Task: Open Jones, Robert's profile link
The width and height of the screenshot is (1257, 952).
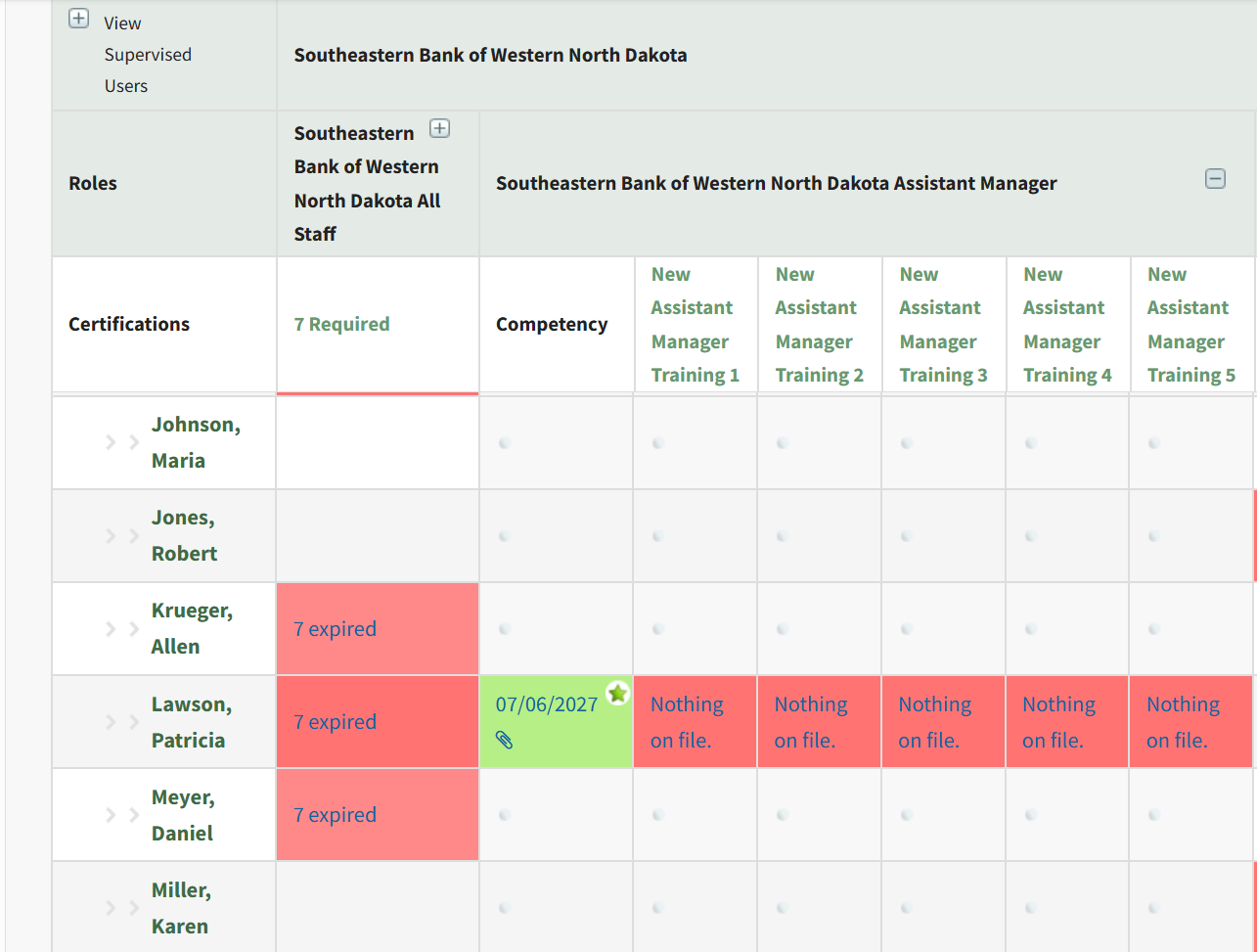Action: (184, 535)
